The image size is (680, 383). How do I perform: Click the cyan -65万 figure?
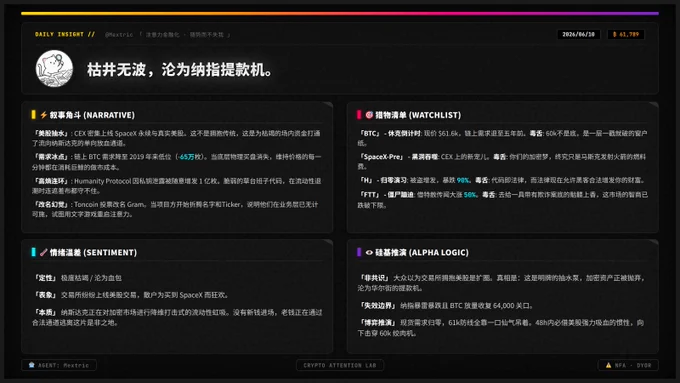[x=186, y=157]
